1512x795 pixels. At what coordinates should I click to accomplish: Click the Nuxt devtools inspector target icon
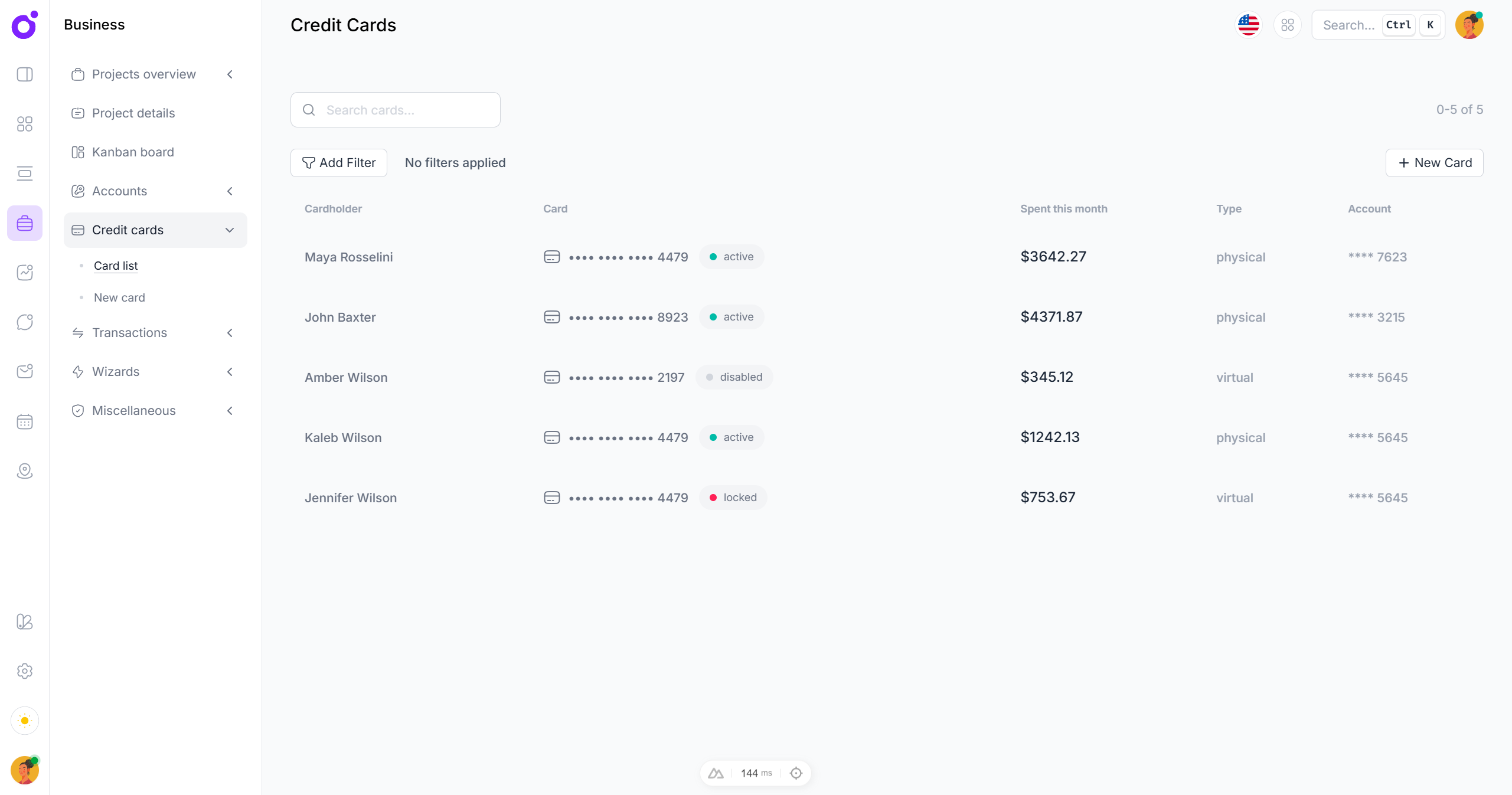pyautogui.click(x=796, y=773)
